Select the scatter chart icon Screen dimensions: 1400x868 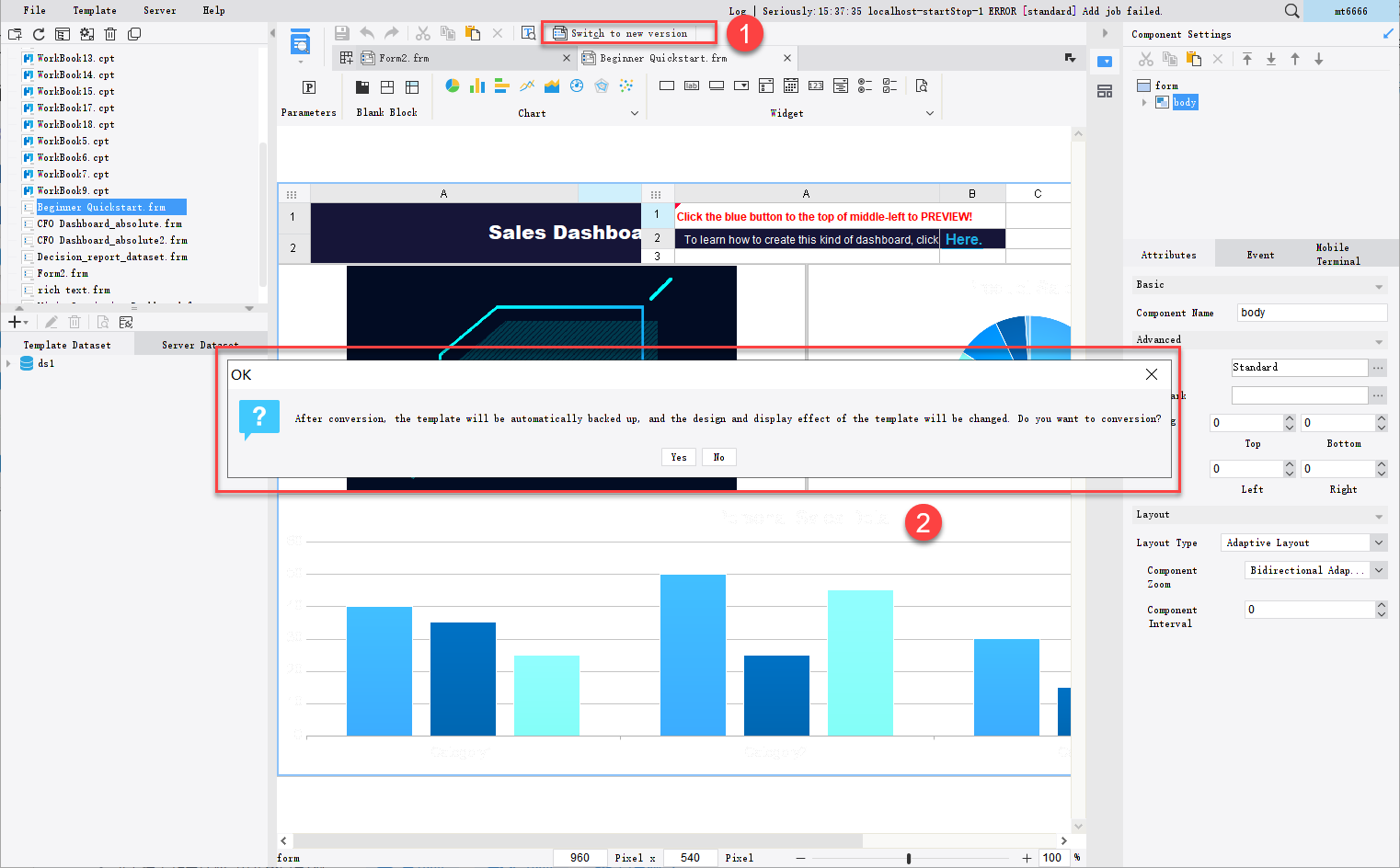pyautogui.click(x=626, y=86)
